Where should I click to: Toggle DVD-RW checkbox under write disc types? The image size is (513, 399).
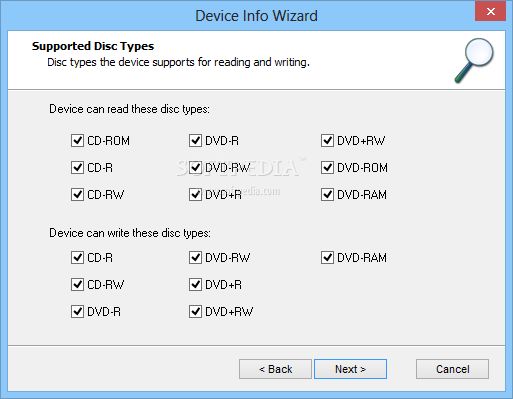pos(195,258)
